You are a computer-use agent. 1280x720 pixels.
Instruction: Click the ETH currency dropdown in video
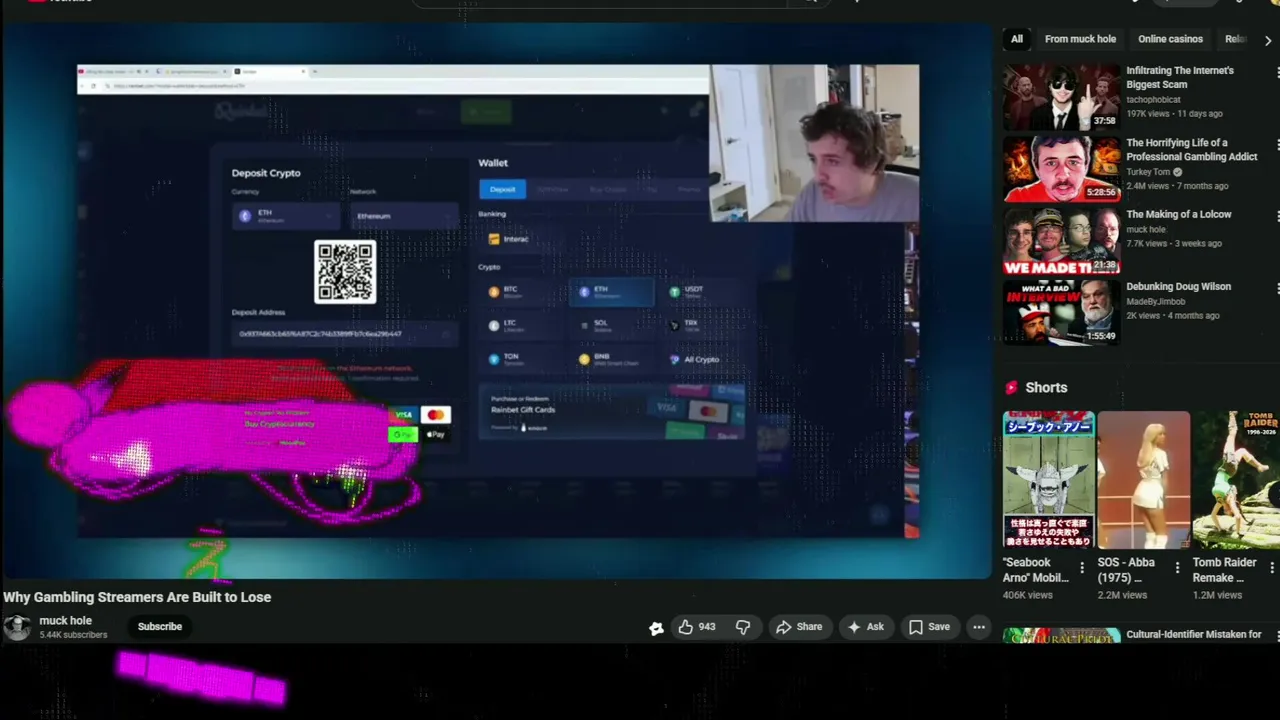coord(287,216)
